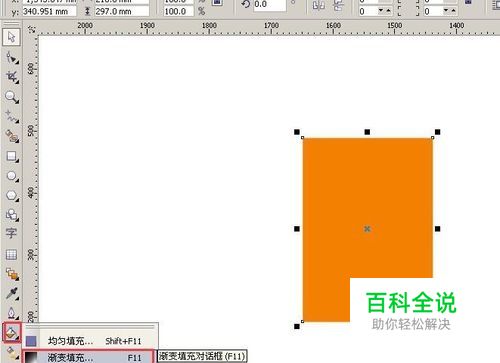Screen dimensions: 500x363
Task: Select the Pick tool arrow
Action: (x=11, y=37)
